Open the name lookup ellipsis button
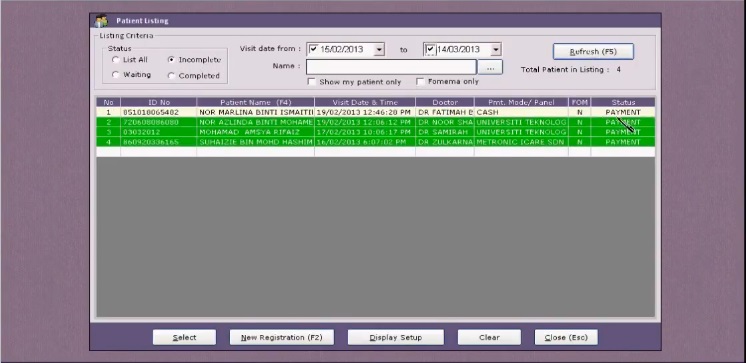The width and height of the screenshot is (746, 363). pos(490,67)
